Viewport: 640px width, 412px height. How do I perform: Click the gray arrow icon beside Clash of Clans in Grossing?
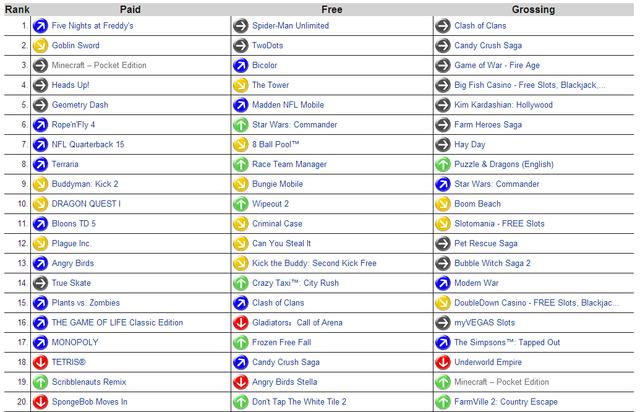(442, 25)
